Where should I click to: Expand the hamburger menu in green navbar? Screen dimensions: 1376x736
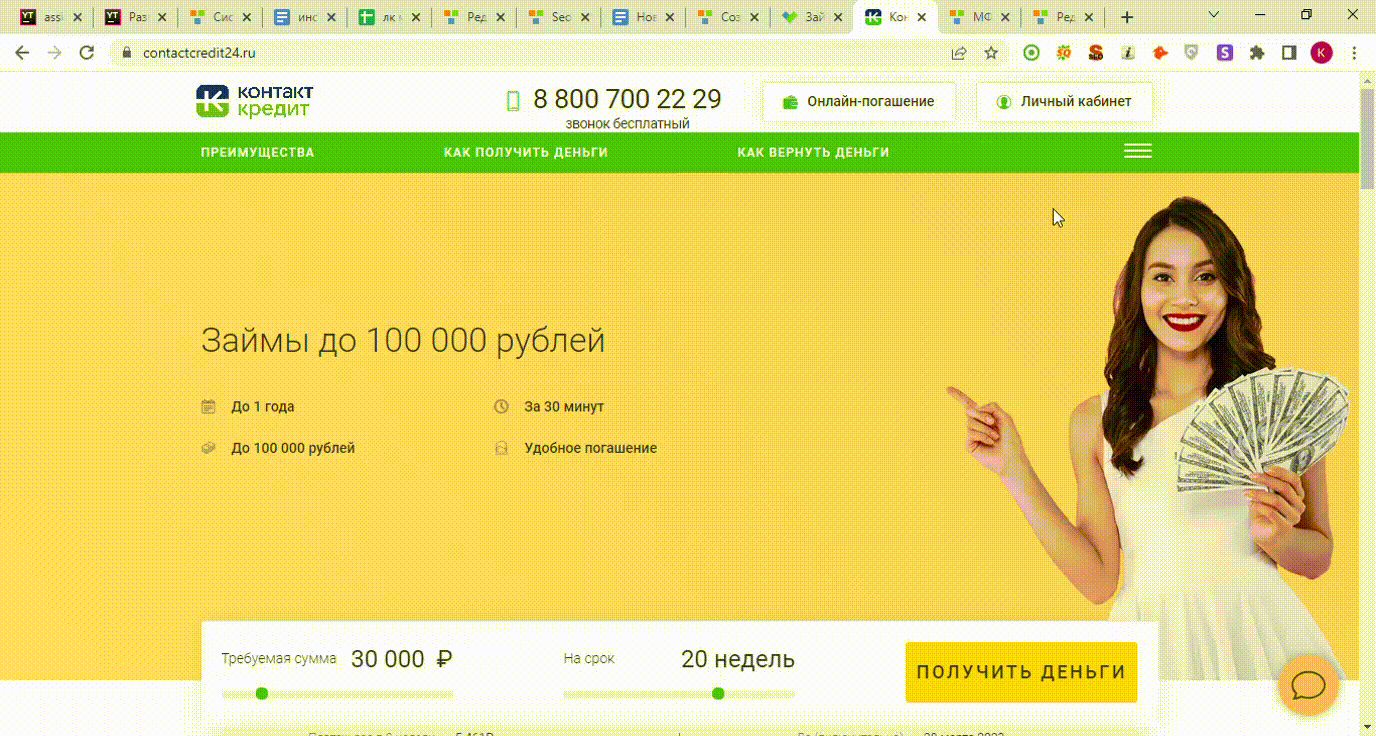(1137, 152)
